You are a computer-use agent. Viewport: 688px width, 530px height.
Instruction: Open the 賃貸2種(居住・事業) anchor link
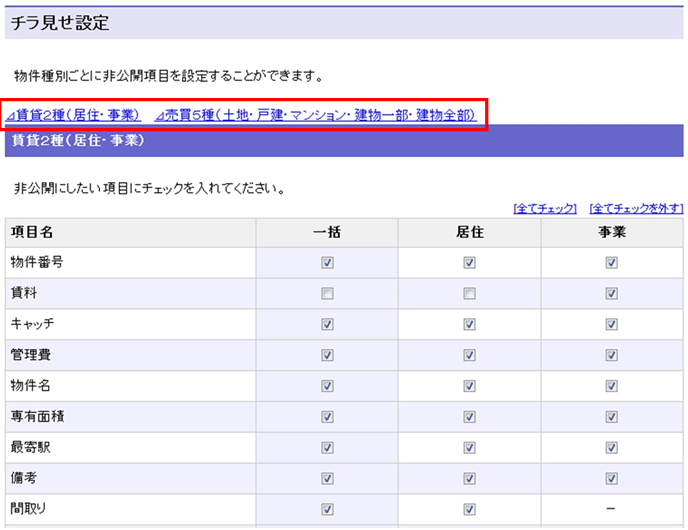pyautogui.click(x=73, y=115)
